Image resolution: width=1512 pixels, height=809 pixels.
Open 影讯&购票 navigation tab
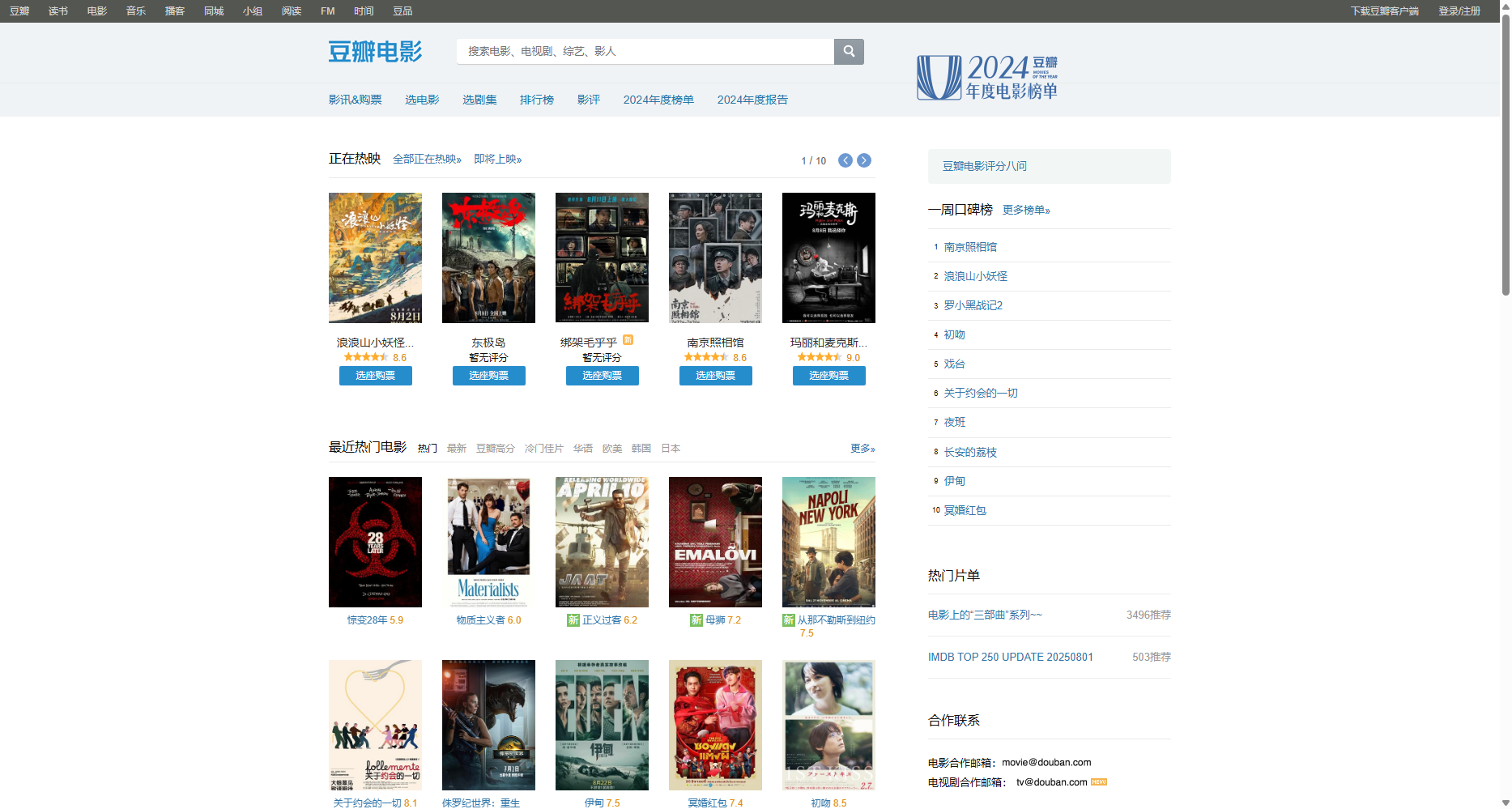point(355,100)
